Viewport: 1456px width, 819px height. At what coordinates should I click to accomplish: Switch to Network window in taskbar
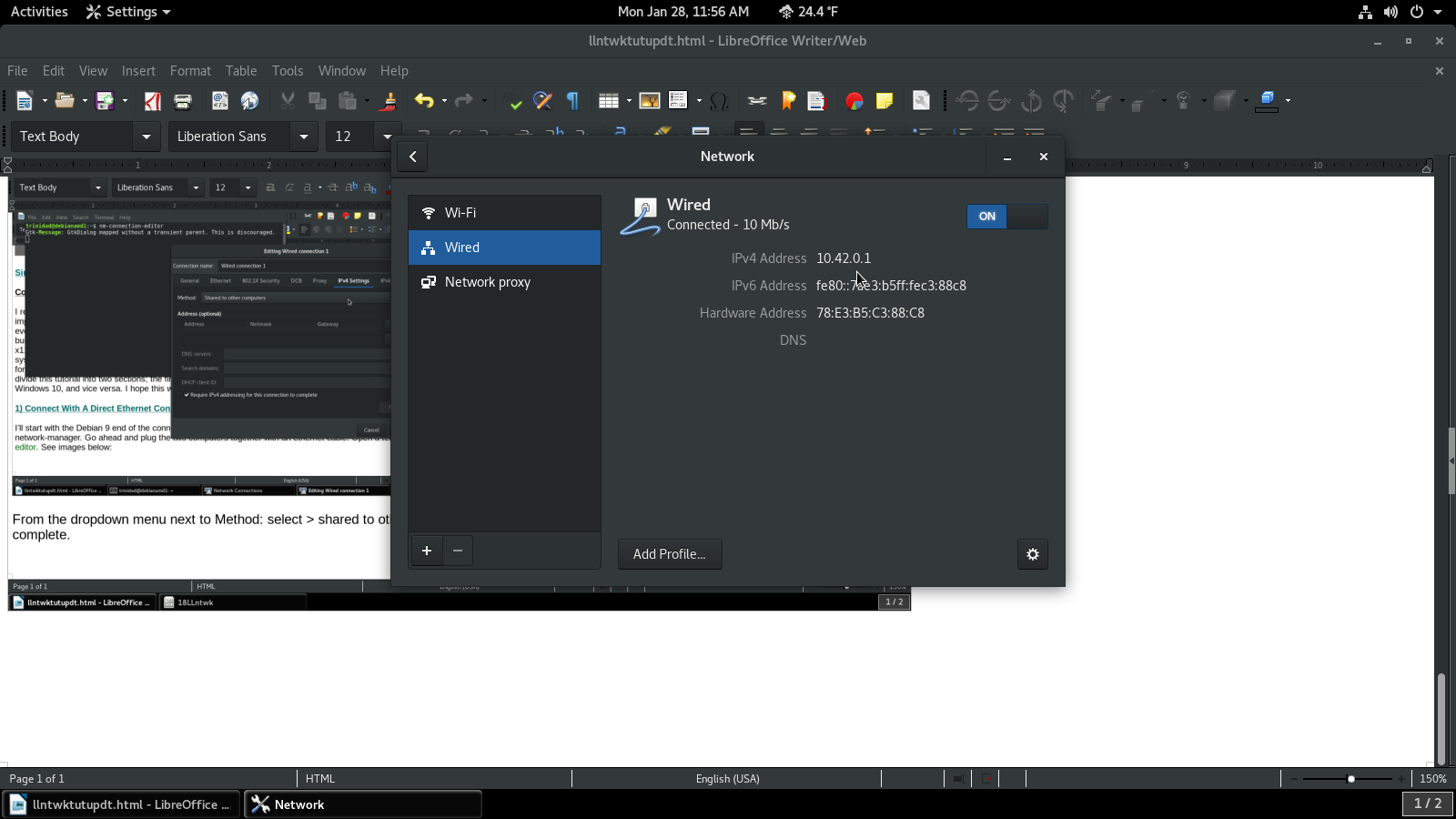[363, 804]
